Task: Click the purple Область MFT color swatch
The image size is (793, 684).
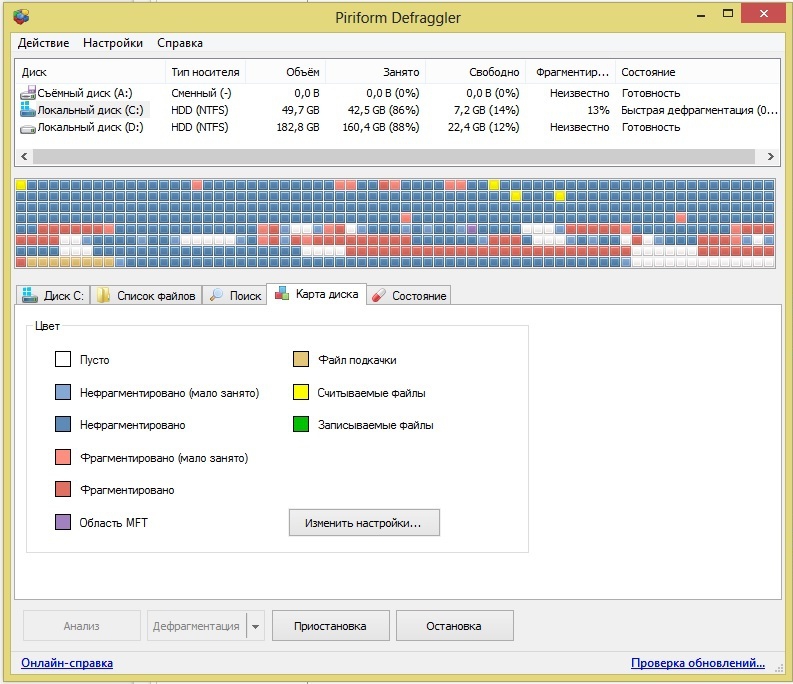Action: click(63, 523)
